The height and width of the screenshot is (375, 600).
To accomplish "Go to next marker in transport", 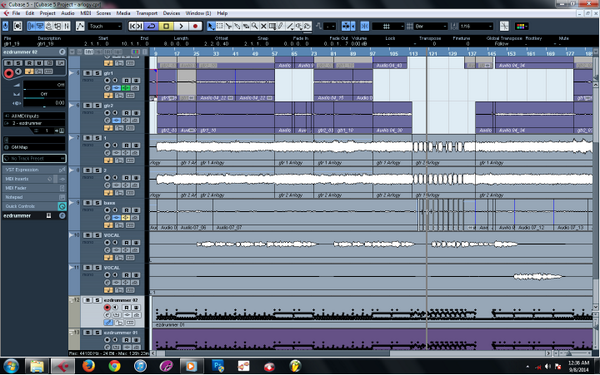I will point(140,26).
